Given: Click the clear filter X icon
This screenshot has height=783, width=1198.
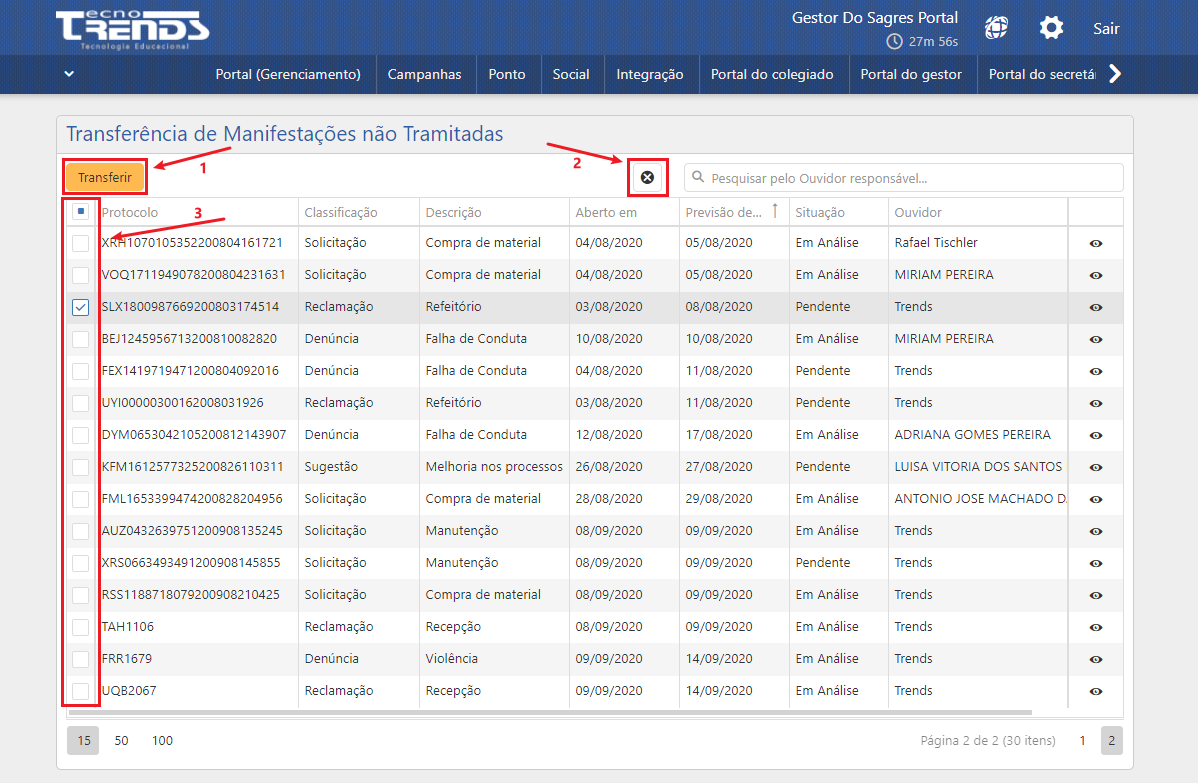Looking at the screenshot, I should click(x=647, y=178).
